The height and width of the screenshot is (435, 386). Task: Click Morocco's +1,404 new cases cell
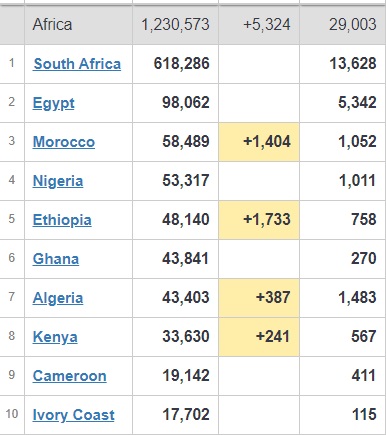click(259, 142)
